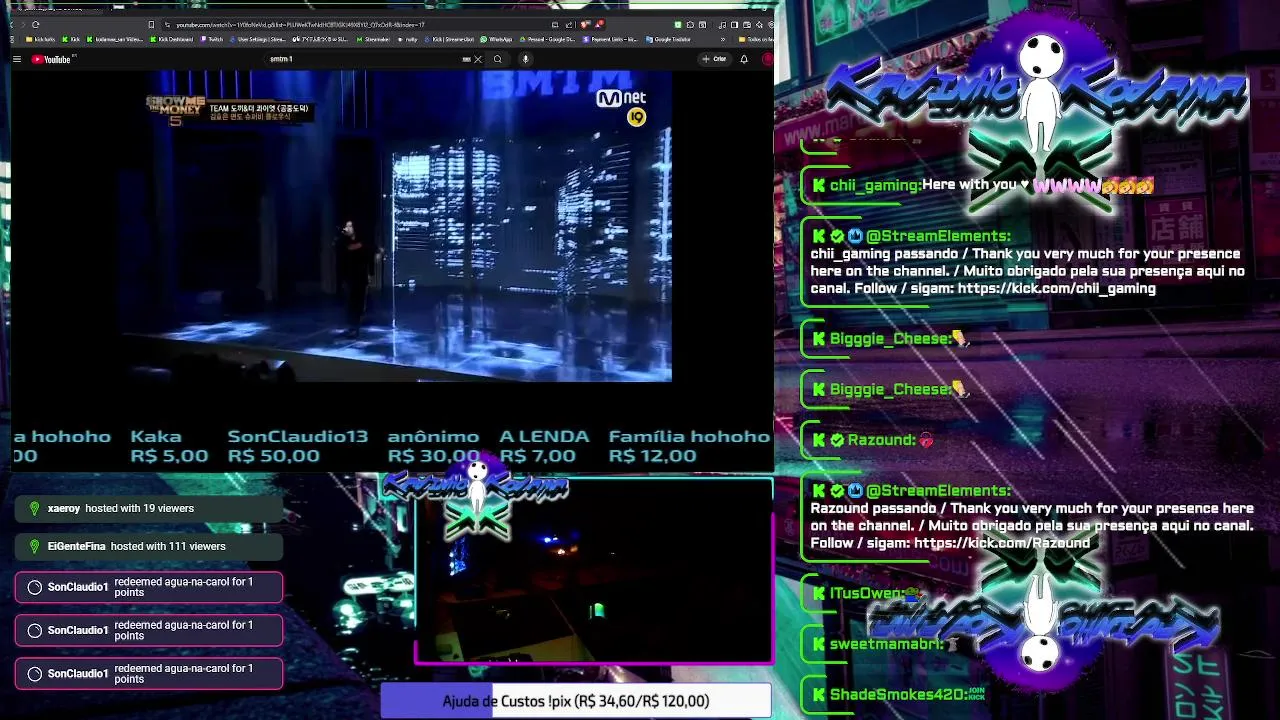Expand the bookmarks overflow chevron

pos(723,39)
